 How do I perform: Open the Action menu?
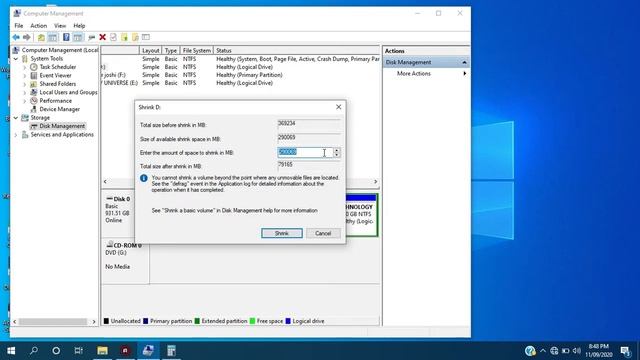point(39,26)
